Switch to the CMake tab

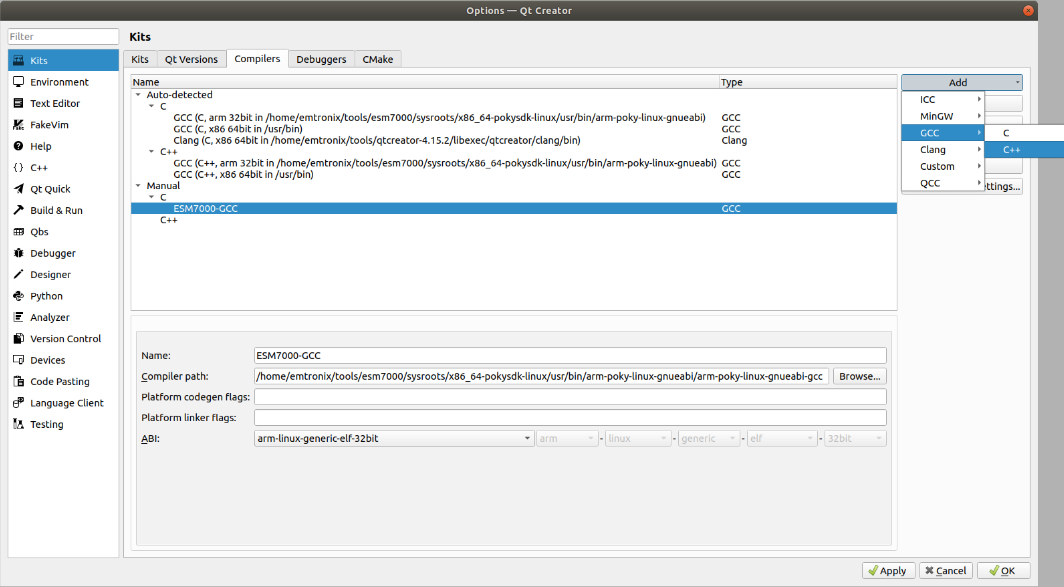[x=378, y=59]
